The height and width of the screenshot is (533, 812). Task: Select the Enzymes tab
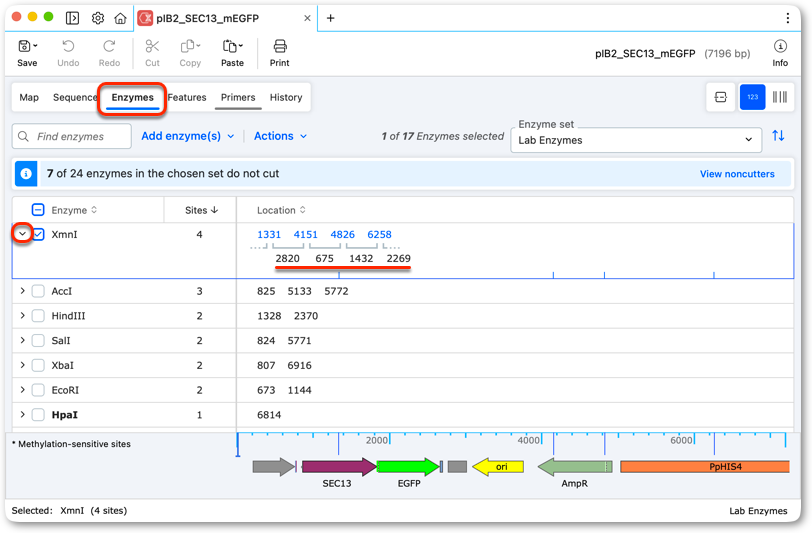pyautogui.click(x=133, y=97)
